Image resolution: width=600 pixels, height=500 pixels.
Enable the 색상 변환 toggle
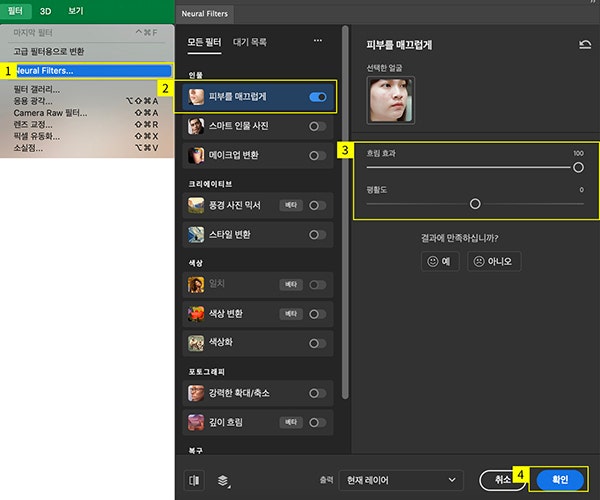tap(318, 314)
